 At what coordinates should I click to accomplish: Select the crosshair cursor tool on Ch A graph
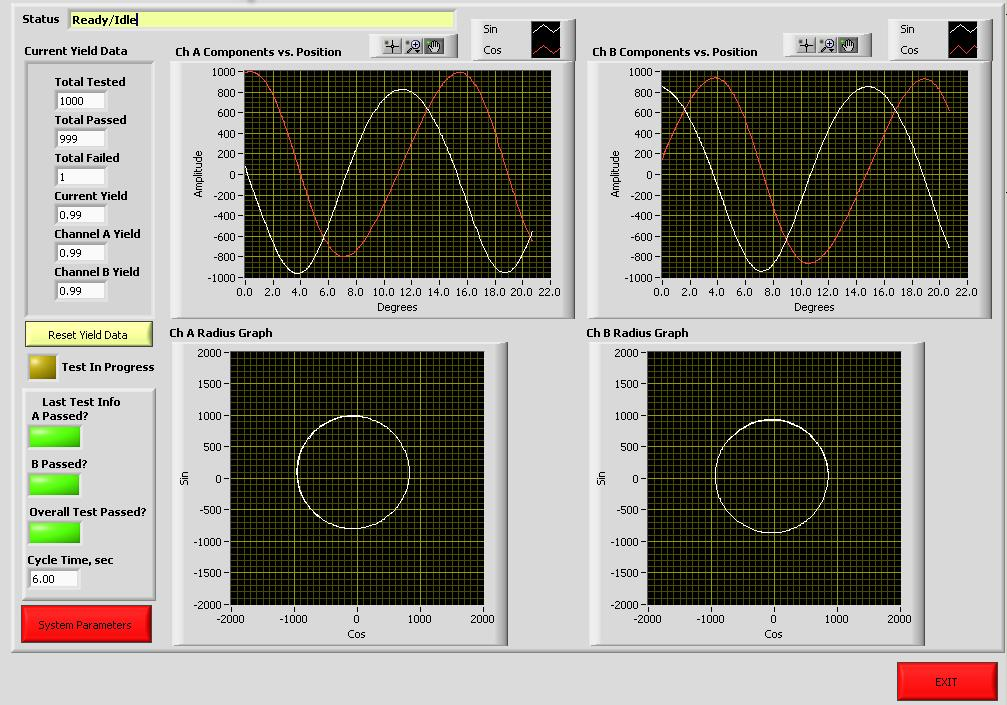coord(392,46)
